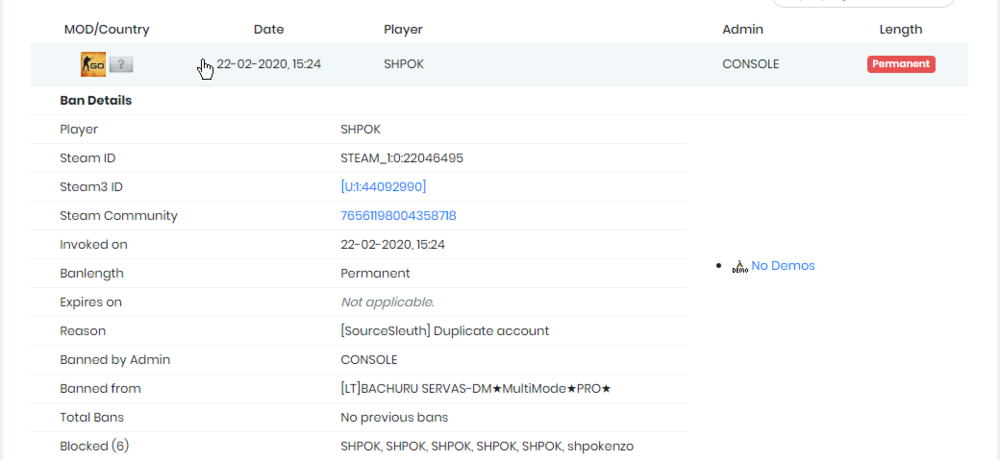Click the Length column header
Viewport: 1000px width, 460px height.
900,30
